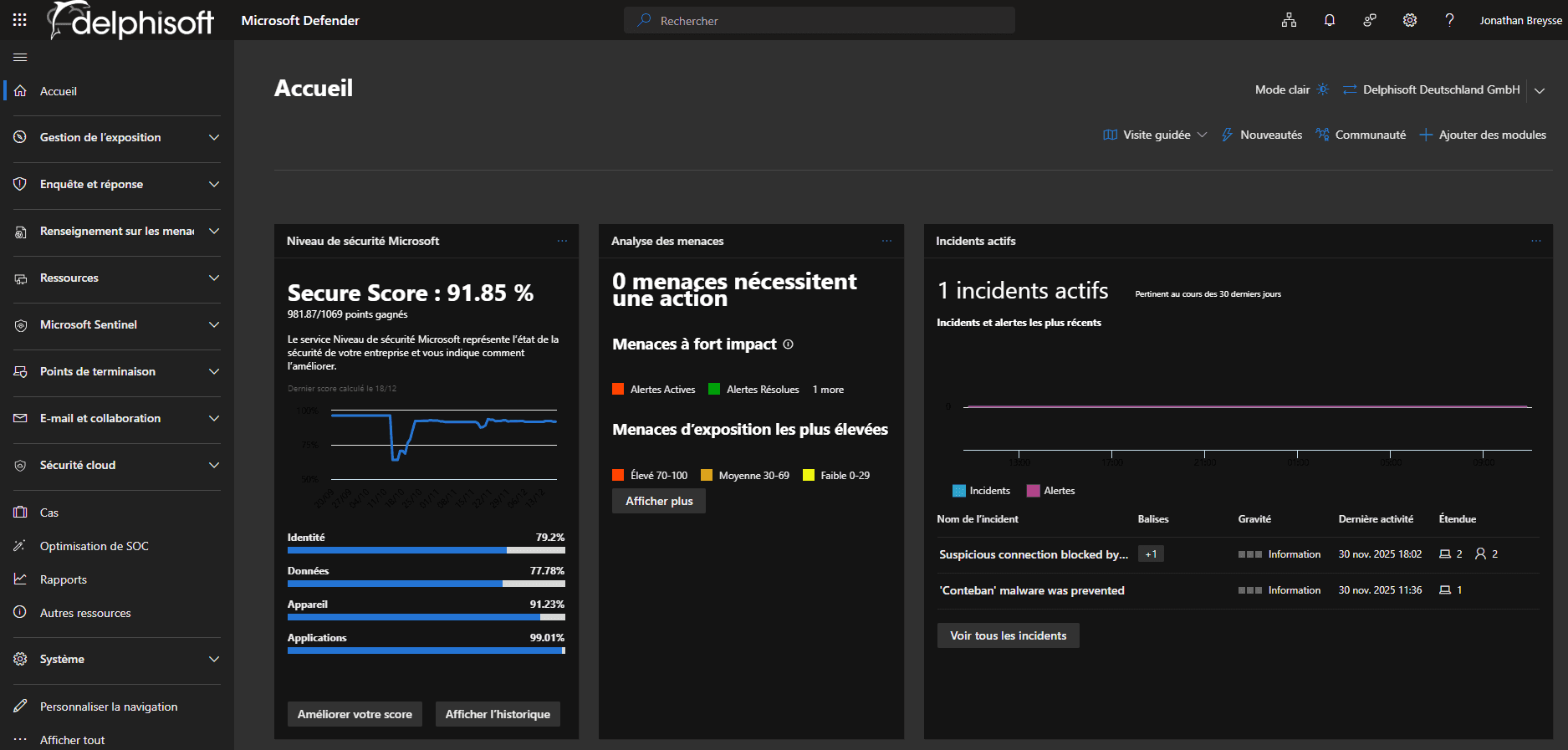
Task: Click the Rapports chart icon
Action: click(20, 579)
